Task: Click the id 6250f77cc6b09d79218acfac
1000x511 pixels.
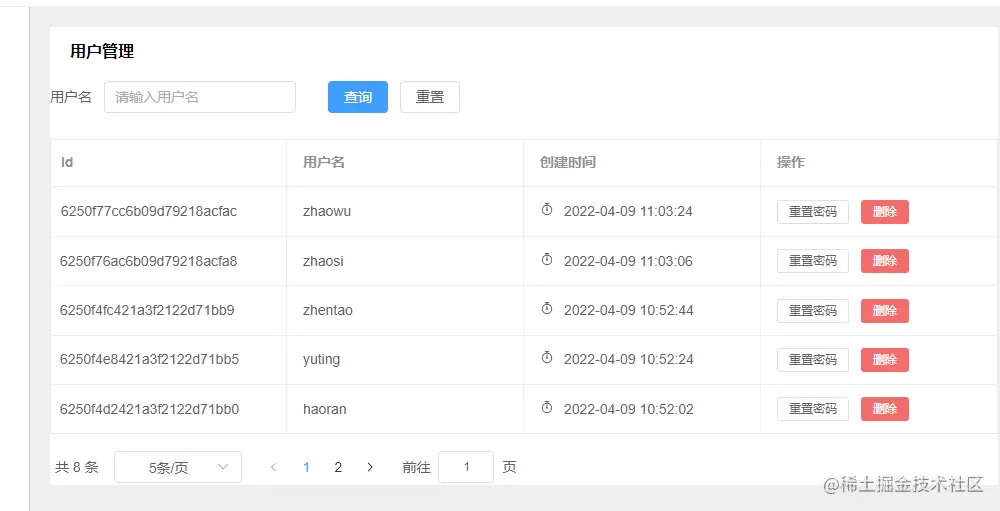Action: 149,211
